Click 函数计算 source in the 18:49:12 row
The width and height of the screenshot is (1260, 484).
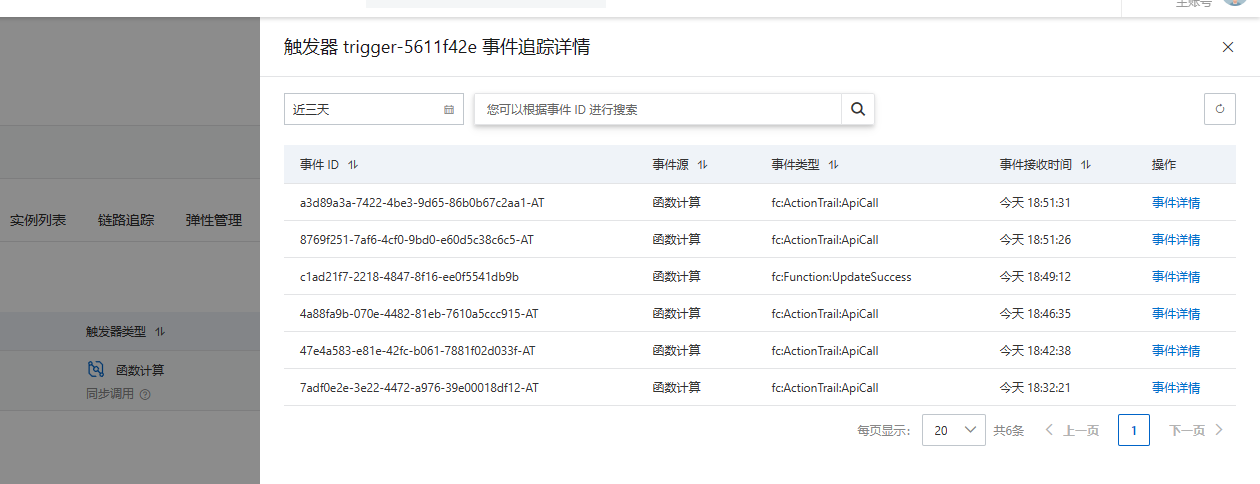pyautogui.click(x=677, y=276)
